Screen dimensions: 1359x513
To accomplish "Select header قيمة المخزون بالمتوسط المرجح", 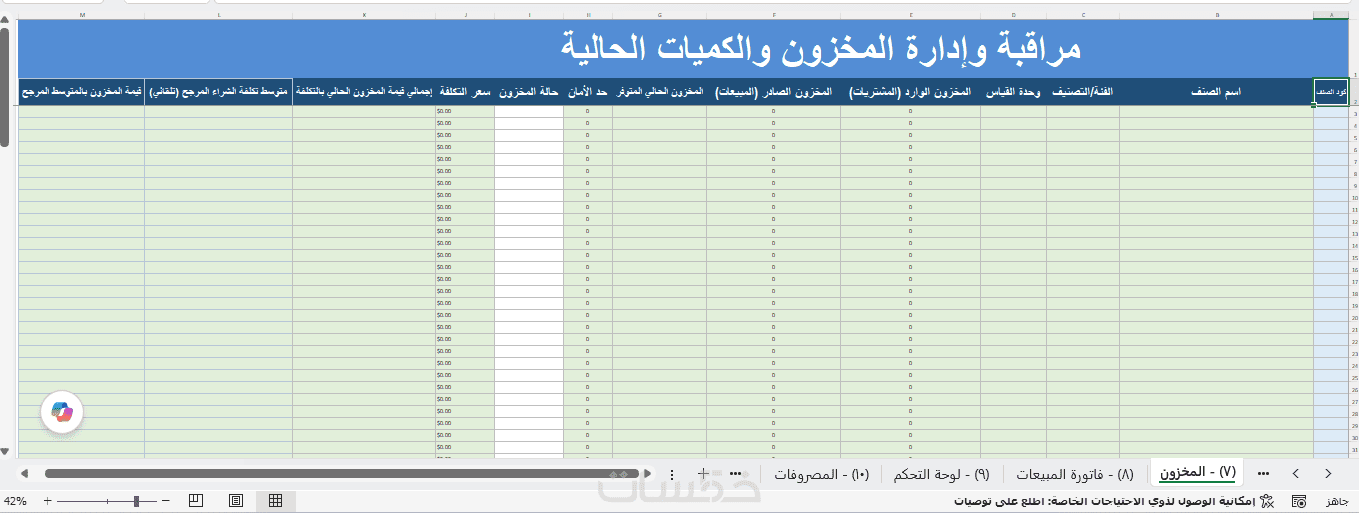I will [81, 91].
